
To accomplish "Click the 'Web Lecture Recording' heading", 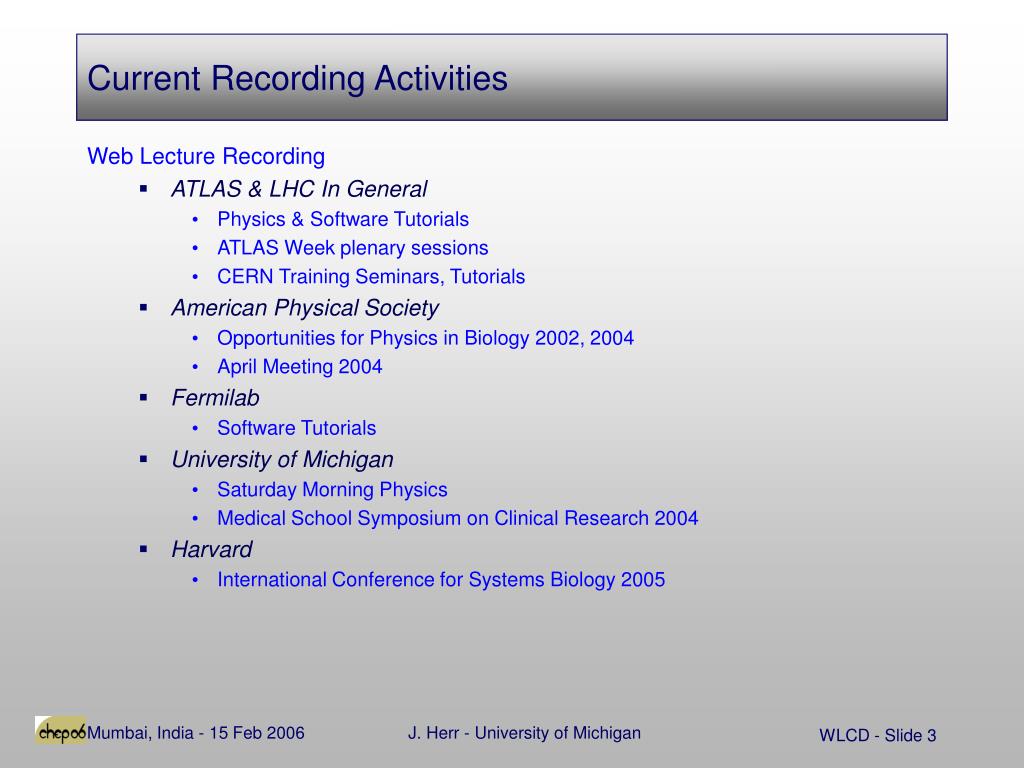I will click(x=206, y=157).
